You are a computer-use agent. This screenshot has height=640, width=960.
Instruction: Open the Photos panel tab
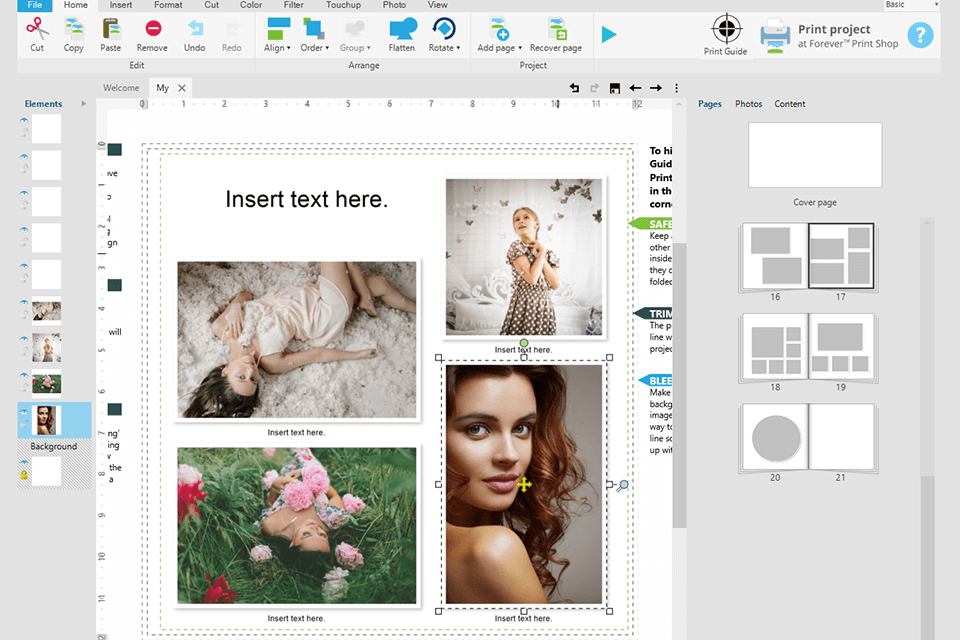(x=748, y=104)
